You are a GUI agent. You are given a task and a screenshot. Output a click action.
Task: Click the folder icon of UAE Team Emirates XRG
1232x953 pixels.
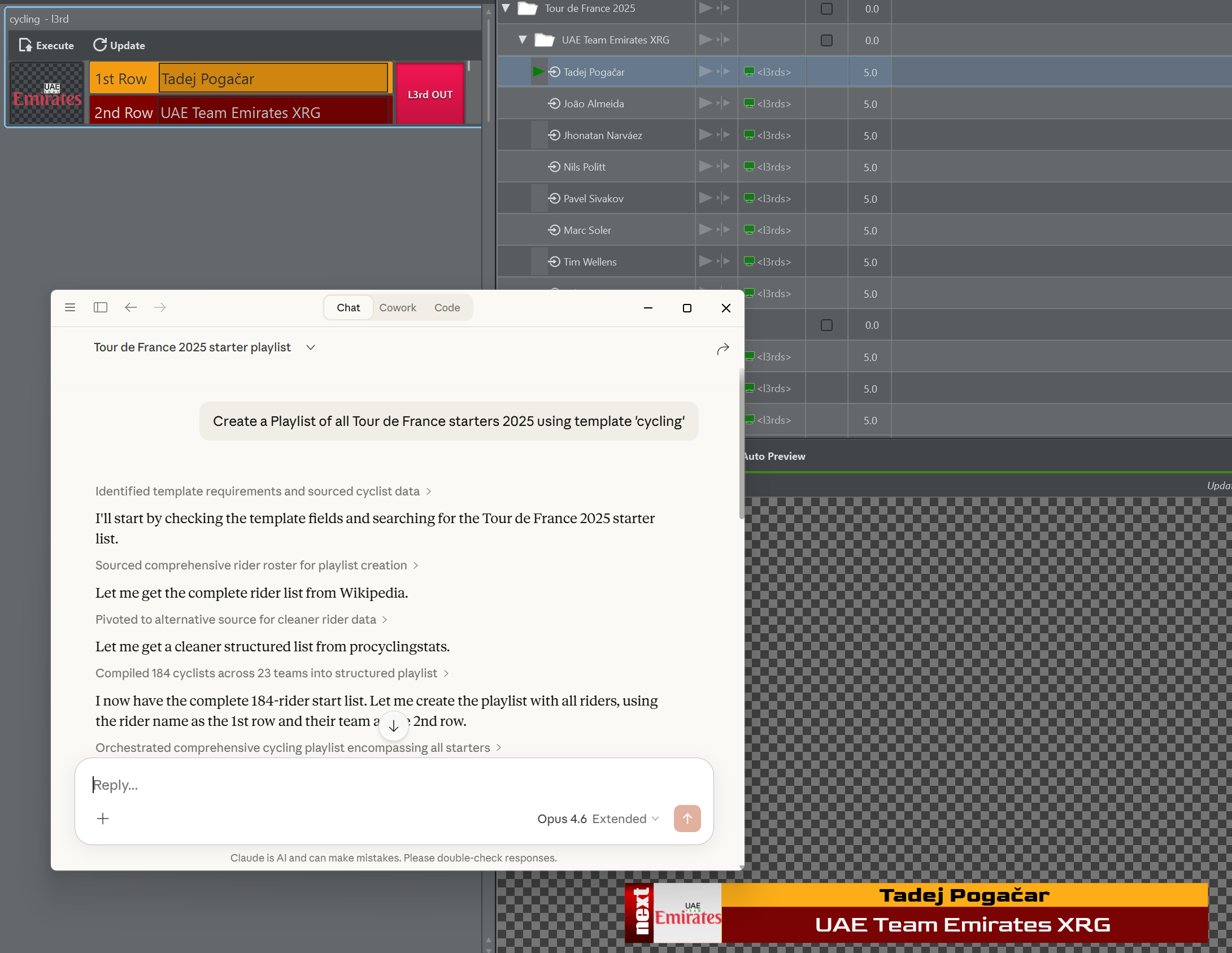(x=545, y=40)
